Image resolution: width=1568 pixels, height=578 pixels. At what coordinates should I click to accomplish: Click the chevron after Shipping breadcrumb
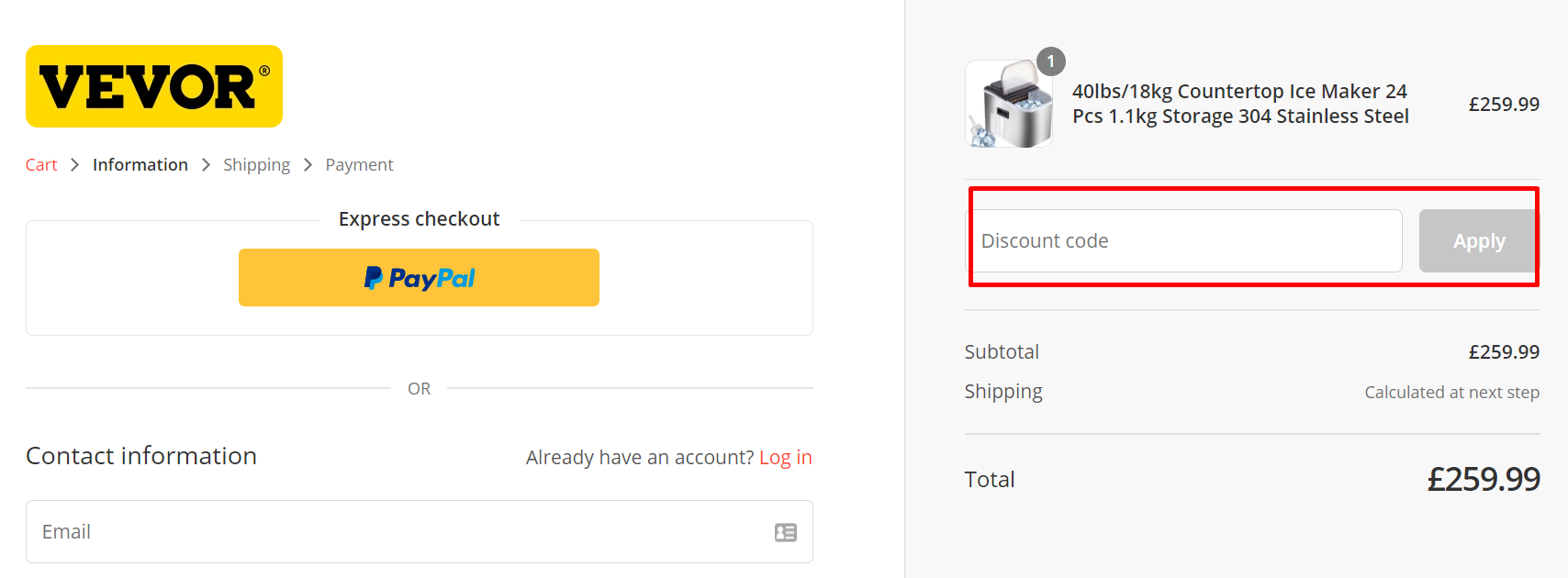(308, 164)
